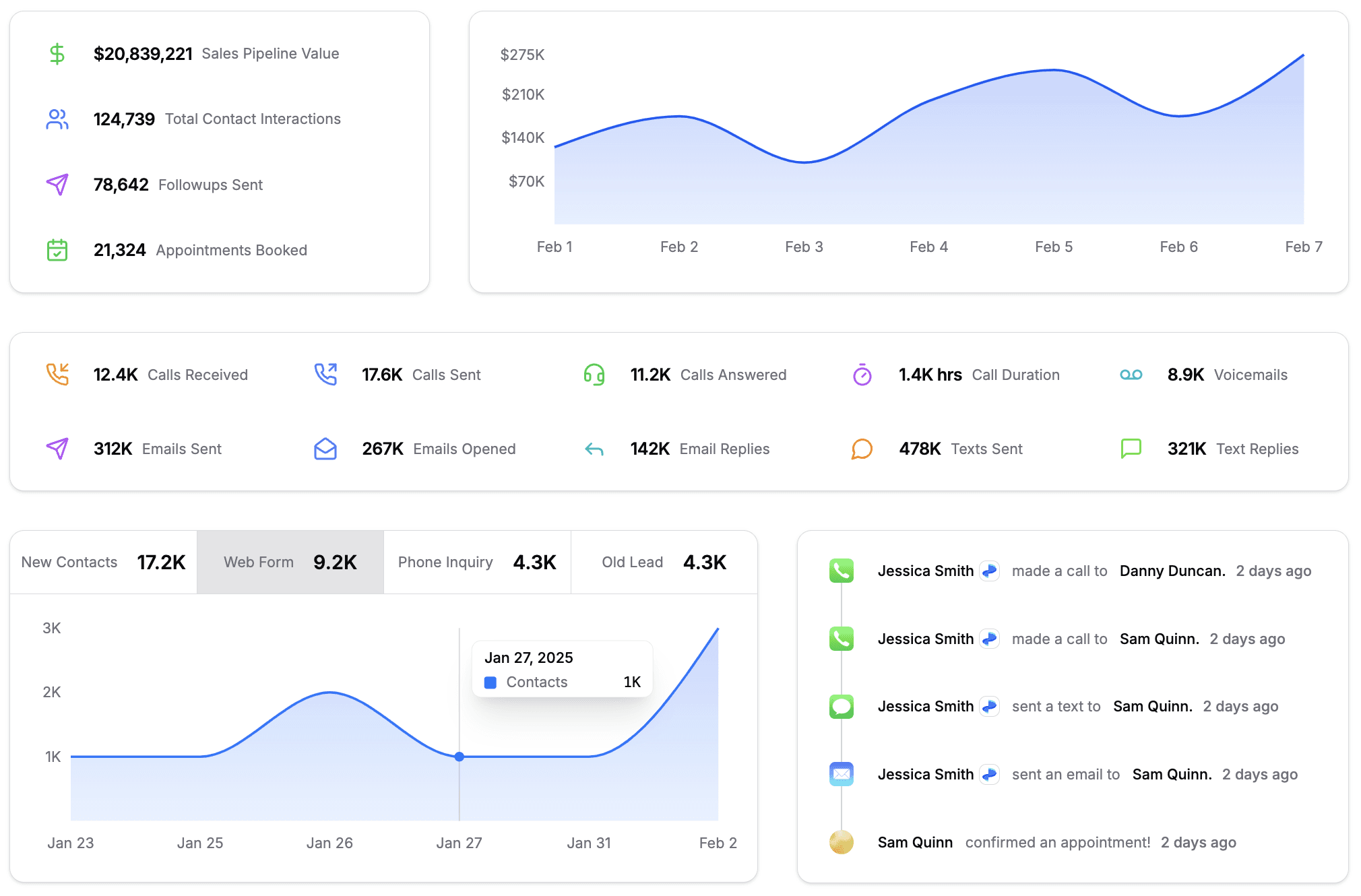The width and height of the screenshot is (1361, 896).
Task: Click the phone icon for Danny Duncan call
Action: pos(842,571)
